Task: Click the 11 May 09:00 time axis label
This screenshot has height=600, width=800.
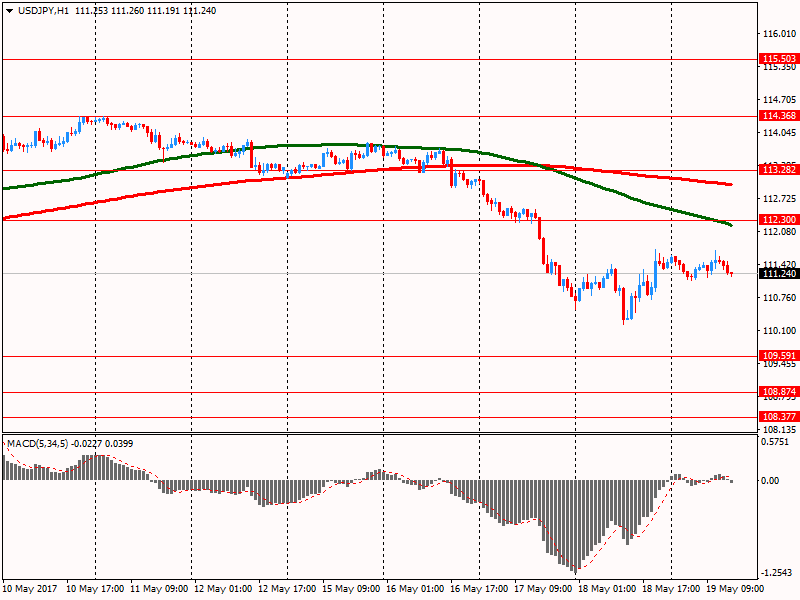Action: pos(159,589)
